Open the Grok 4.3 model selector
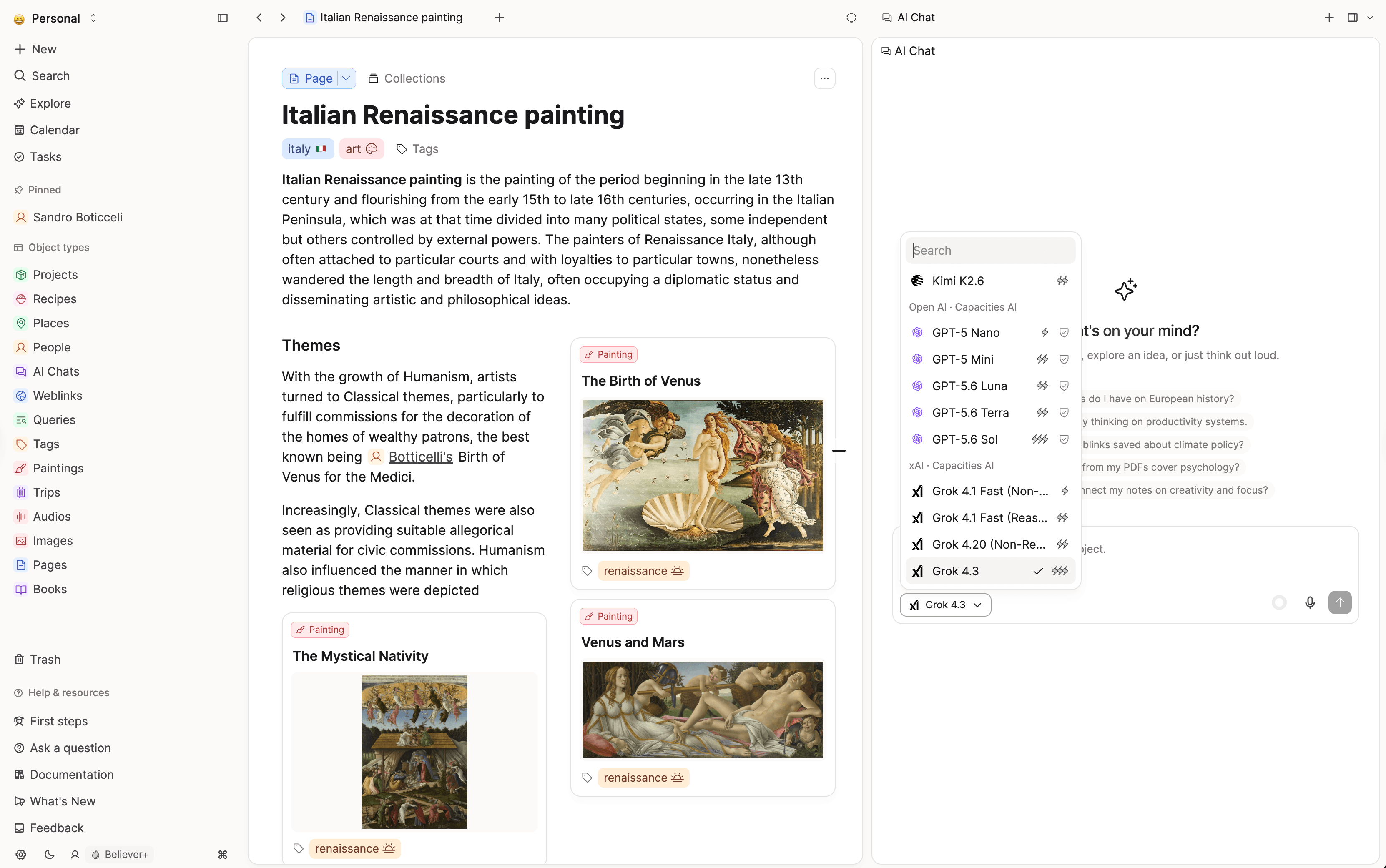Screen dimensions: 1386x868 coord(945,605)
